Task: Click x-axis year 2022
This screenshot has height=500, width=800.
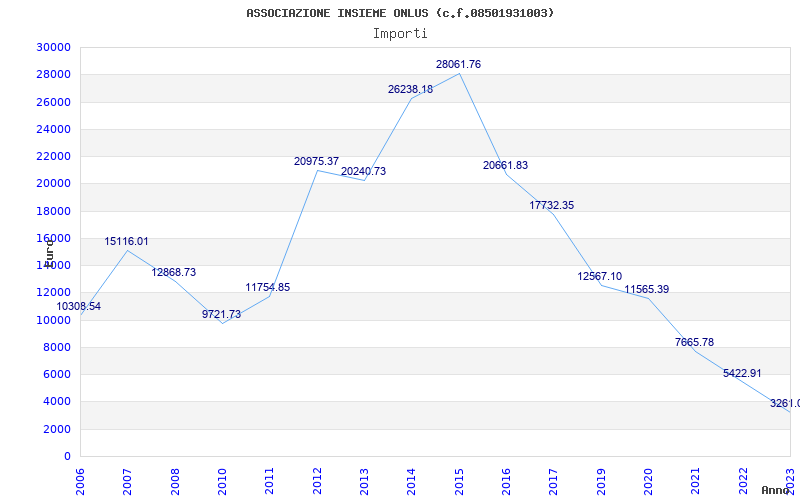Action: [743, 481]
